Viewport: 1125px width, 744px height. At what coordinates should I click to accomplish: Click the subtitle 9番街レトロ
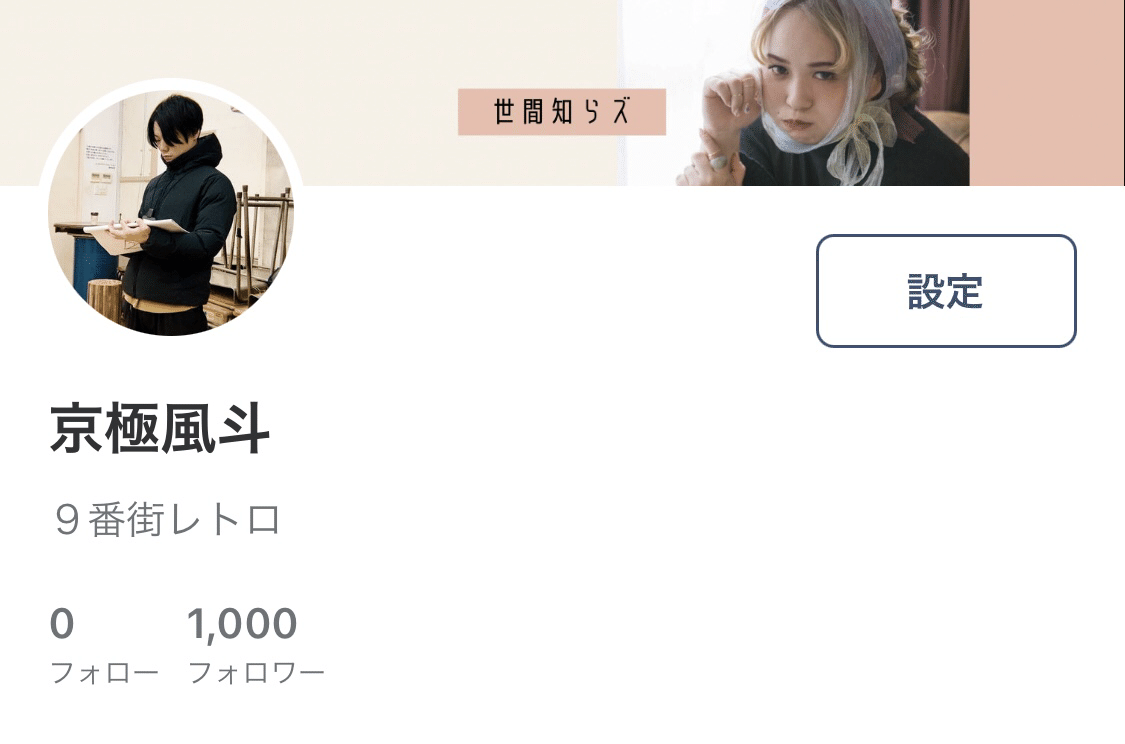[x=166, y=519]
